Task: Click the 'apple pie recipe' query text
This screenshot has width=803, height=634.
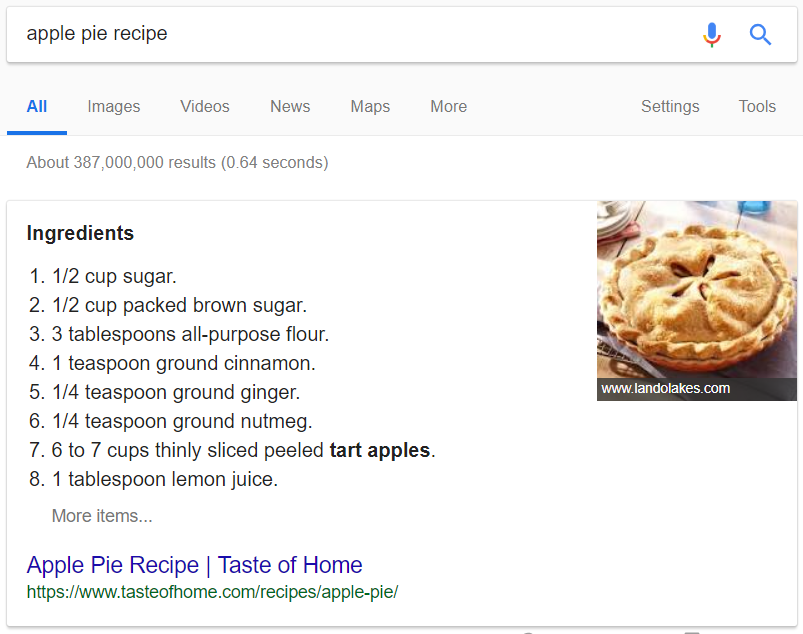Action: tap(96, 33)
